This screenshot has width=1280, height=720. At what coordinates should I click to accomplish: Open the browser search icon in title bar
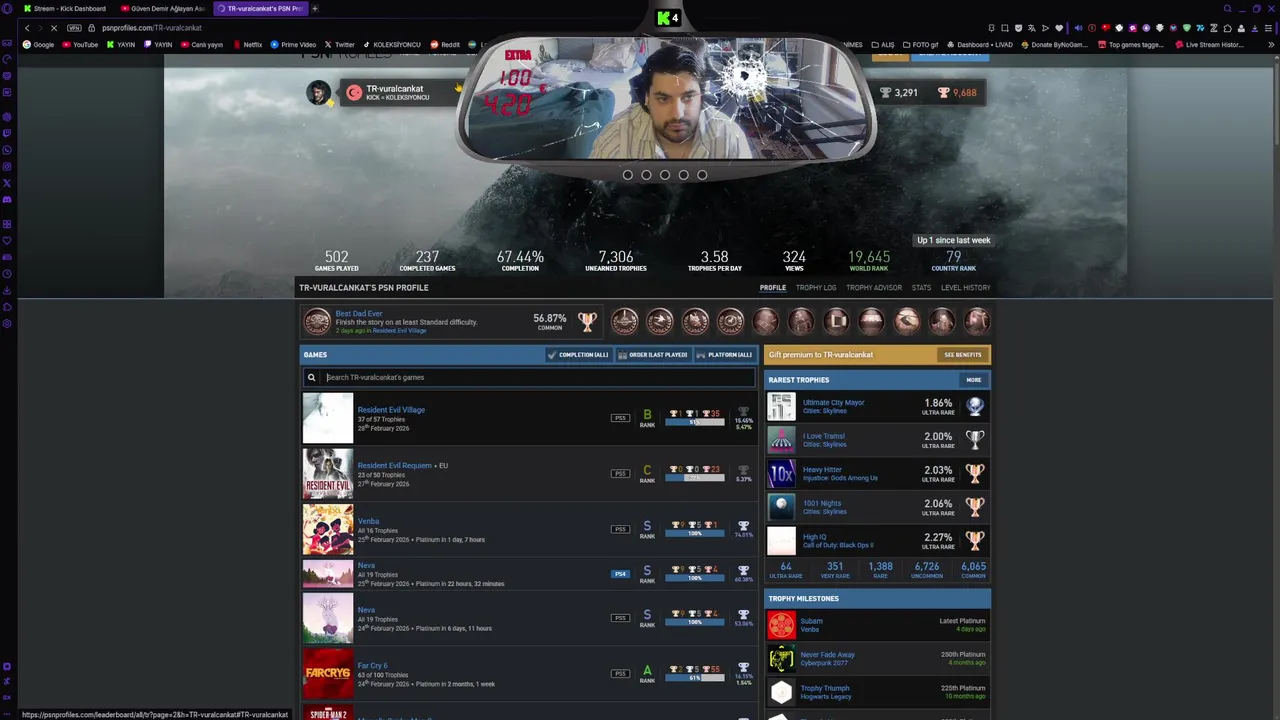pos(1227,9)
